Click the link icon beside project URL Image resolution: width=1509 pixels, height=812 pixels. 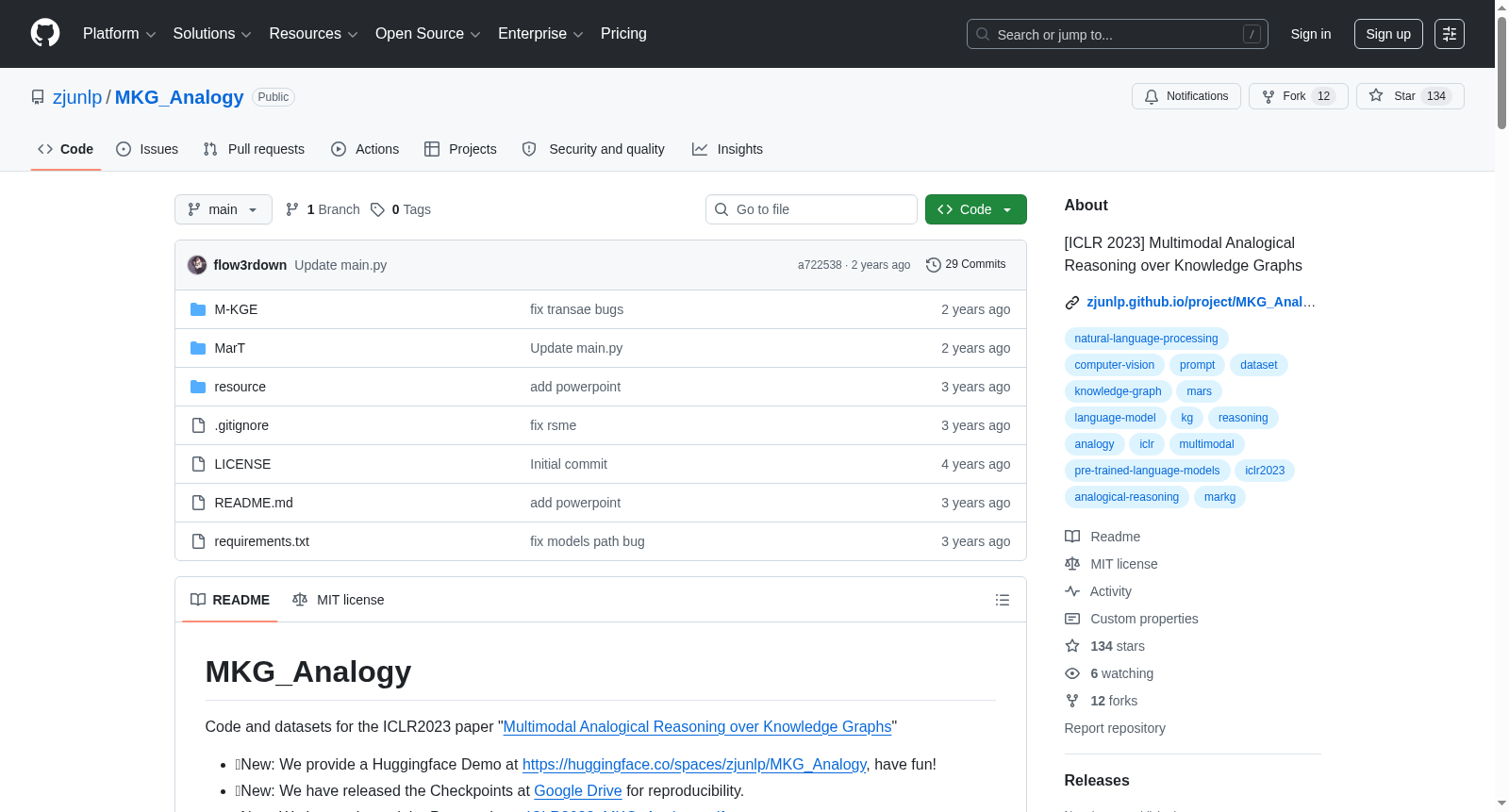pos(1072,303)
